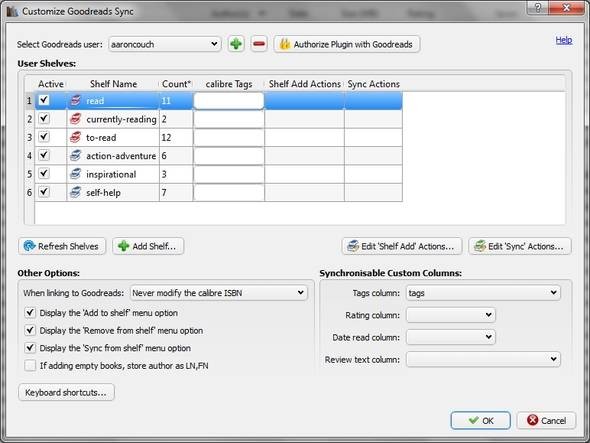Click the red minus remove user icon

pos(259,44)
